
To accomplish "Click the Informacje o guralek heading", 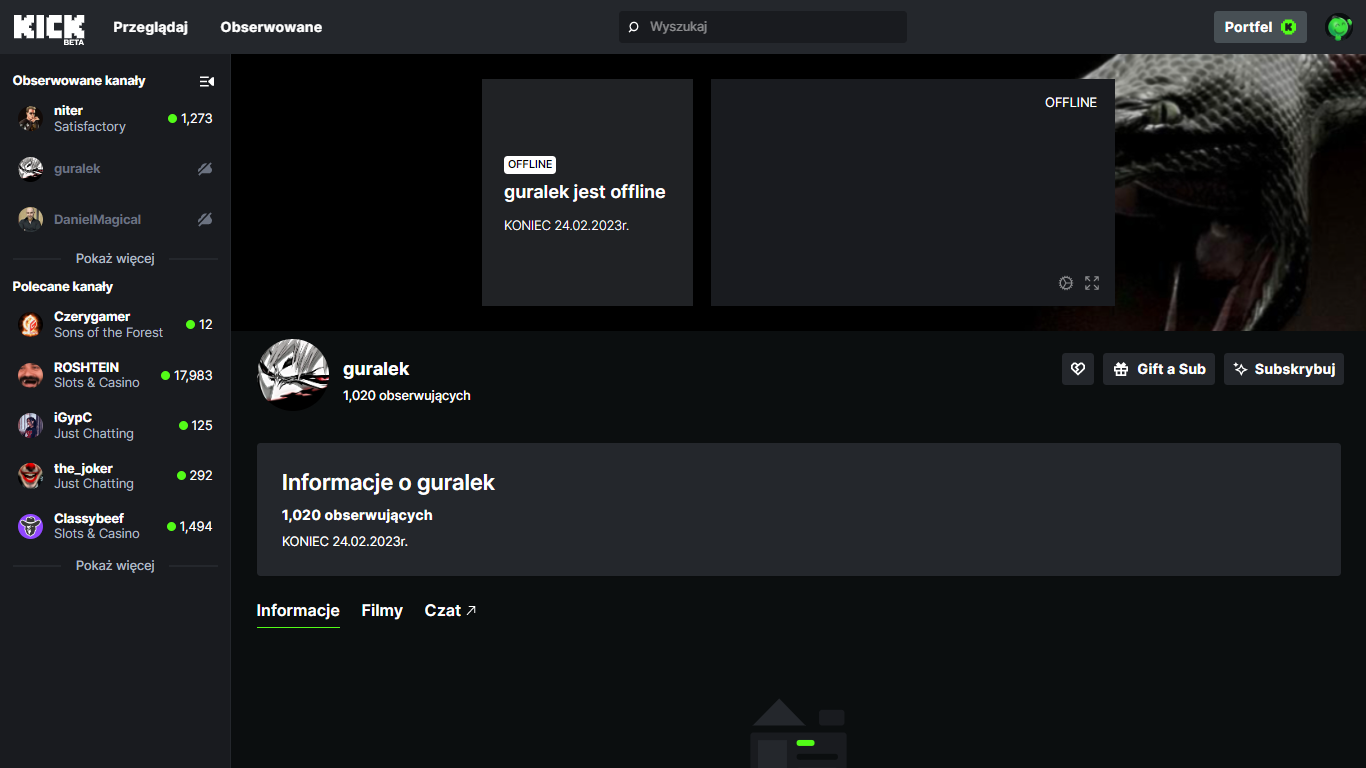I will pos(388,482).
